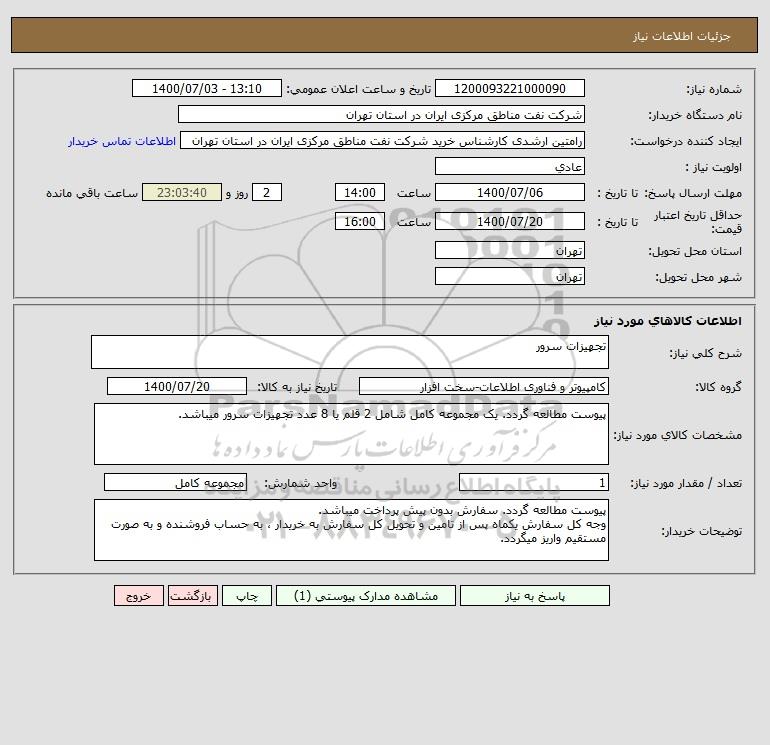Click the remaining days field showing 2
The width and height of the screenshot is (770, 745).
point(267,193)
